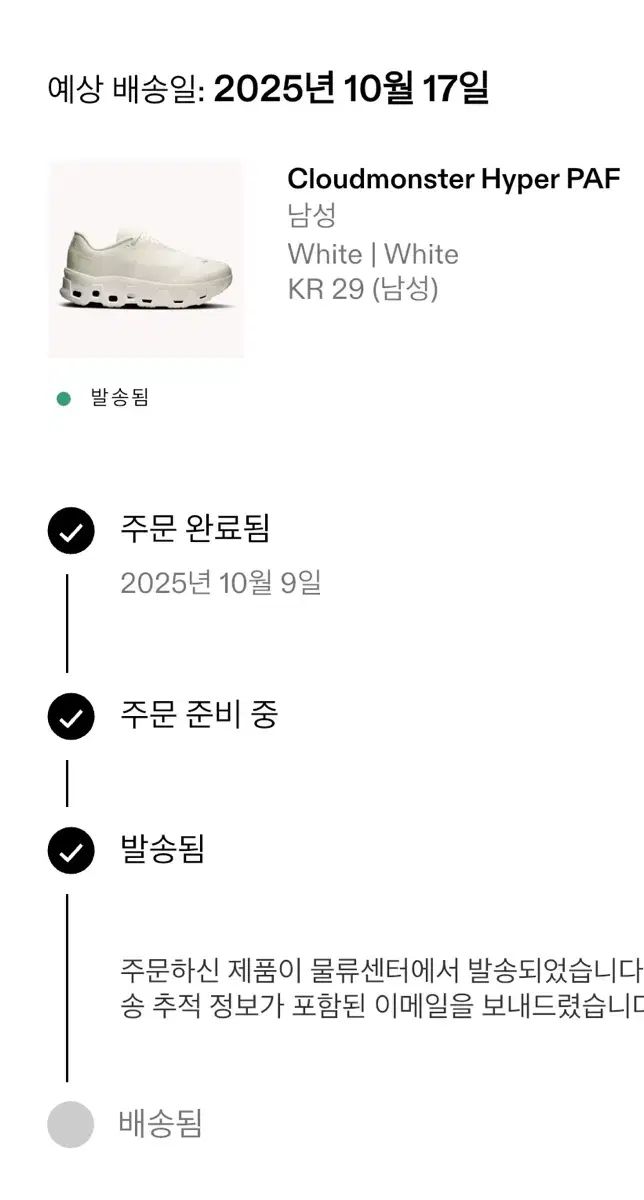The image size is (644, 1200).
Task: Click the estimated delivery date 2025년 10월 17일
Action: [351, 89]
